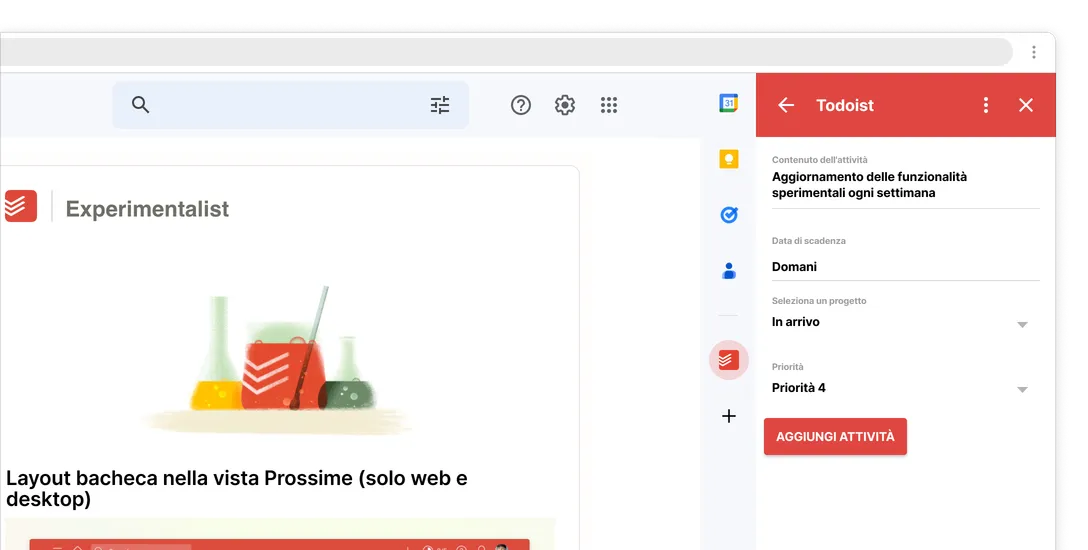Select the Todoist add-on icon in sidebar
The image size is (1088, 550).
pos(729,360)
